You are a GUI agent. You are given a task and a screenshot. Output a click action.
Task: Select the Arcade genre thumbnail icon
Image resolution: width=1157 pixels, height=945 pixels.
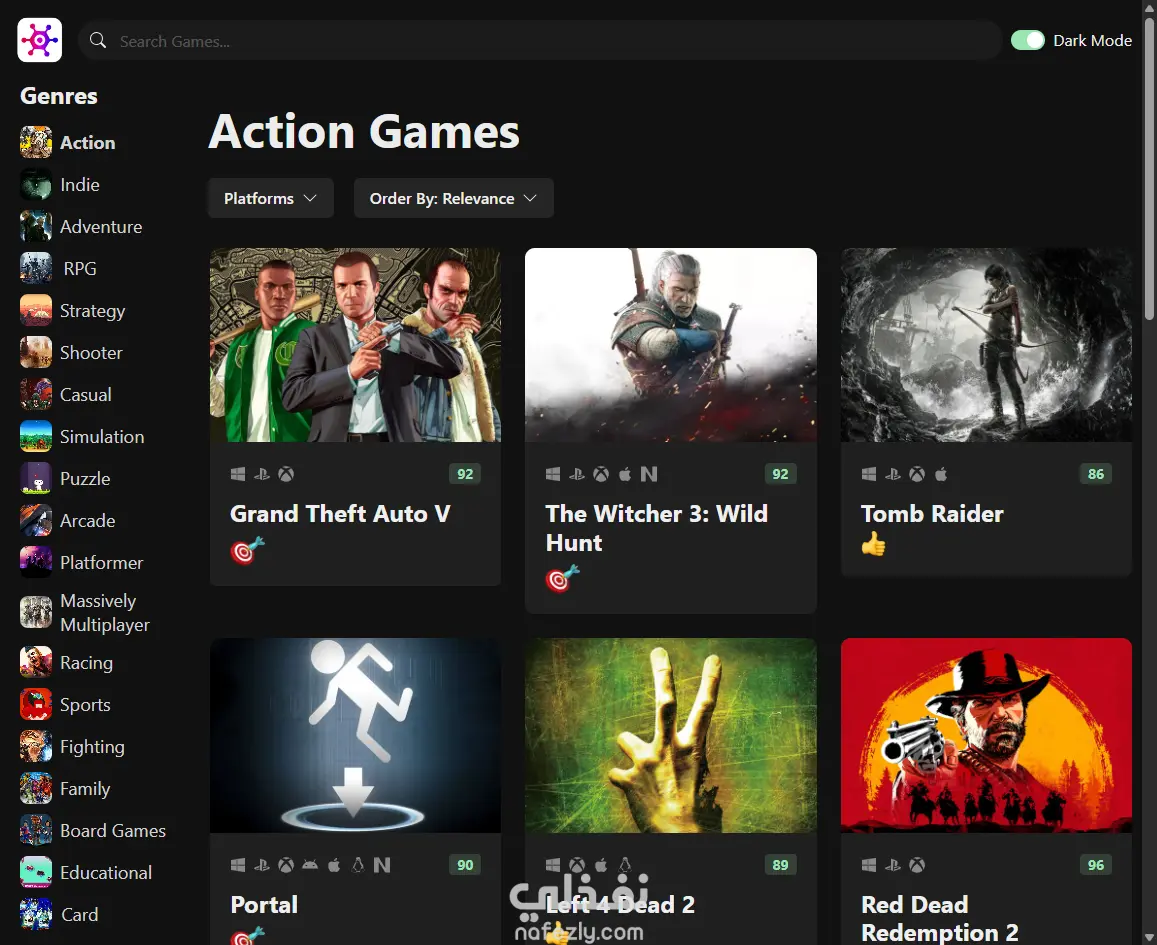tap(35, 521)
